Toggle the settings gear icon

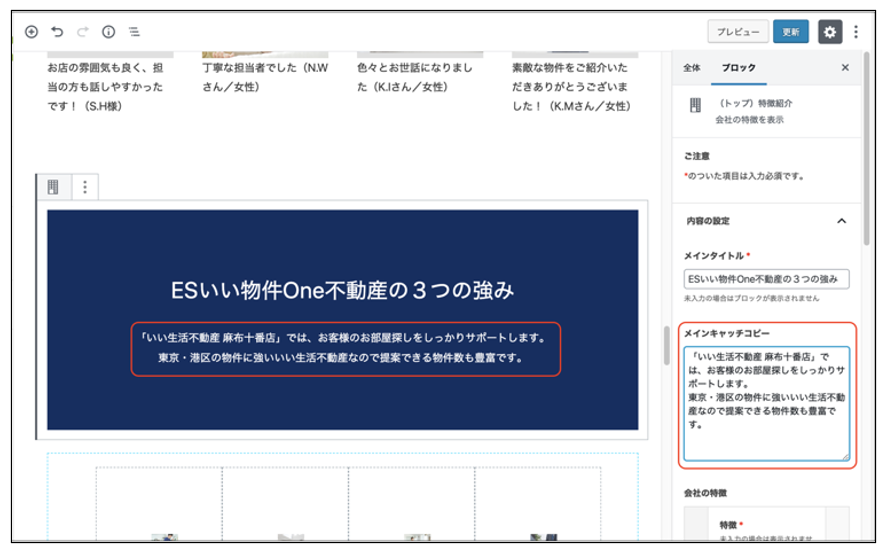coord(830,32)
